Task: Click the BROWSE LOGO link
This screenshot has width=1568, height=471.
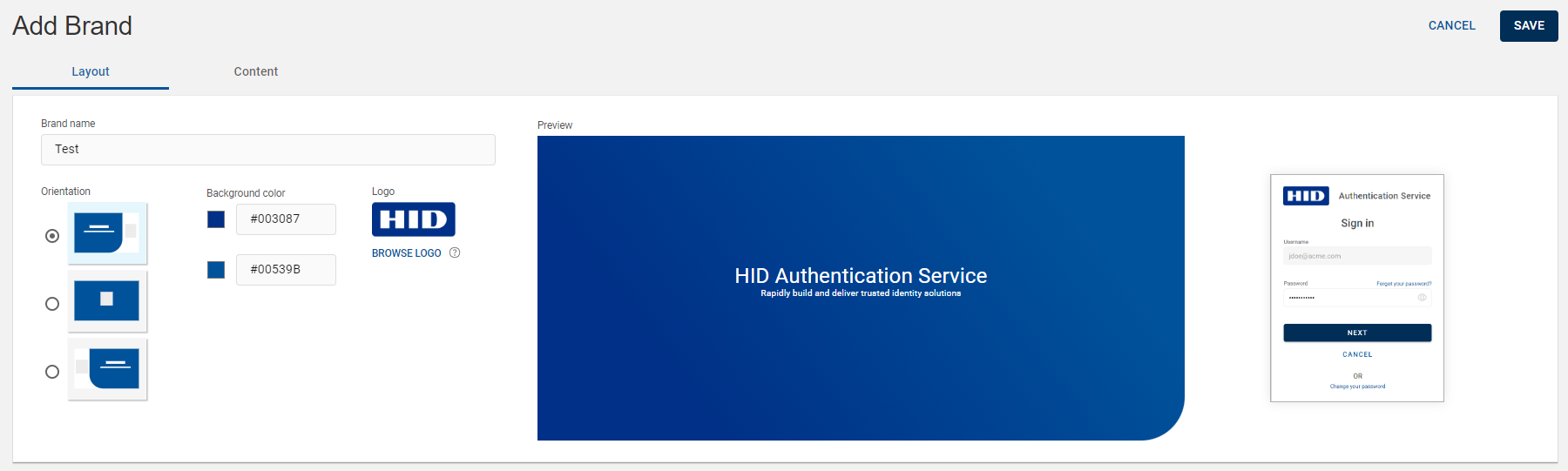Action: [406, 253]
